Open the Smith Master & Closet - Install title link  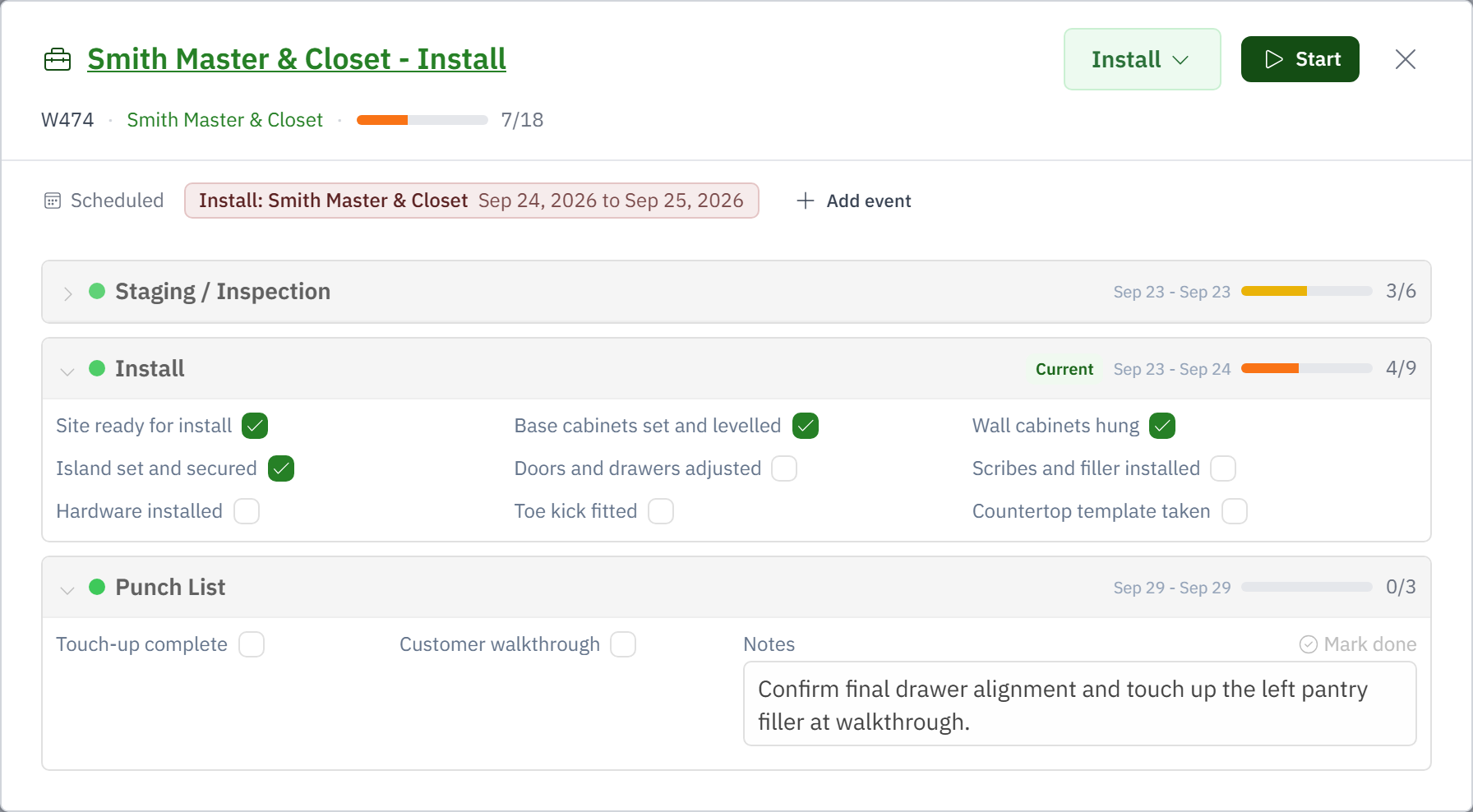(297, 59)
